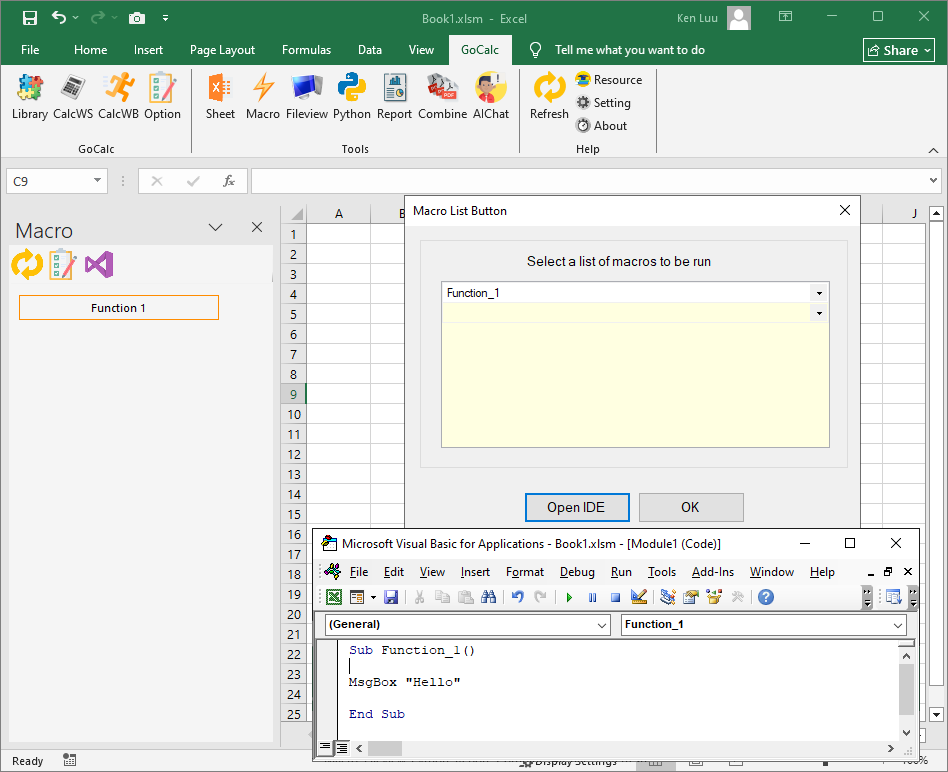Click the VBA code vertical scrollbar thumb
This screenshot has height=772, width=948.
(x=906, y=689)
